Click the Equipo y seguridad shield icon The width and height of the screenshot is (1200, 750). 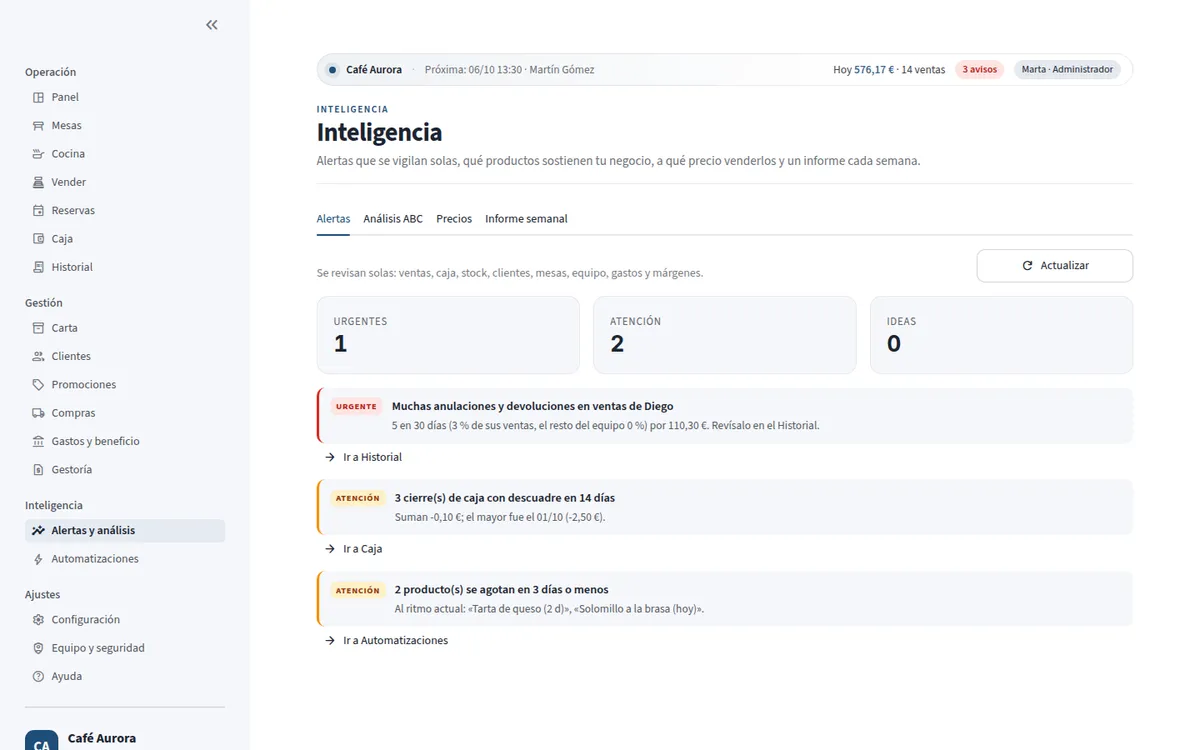click(38, 648)
